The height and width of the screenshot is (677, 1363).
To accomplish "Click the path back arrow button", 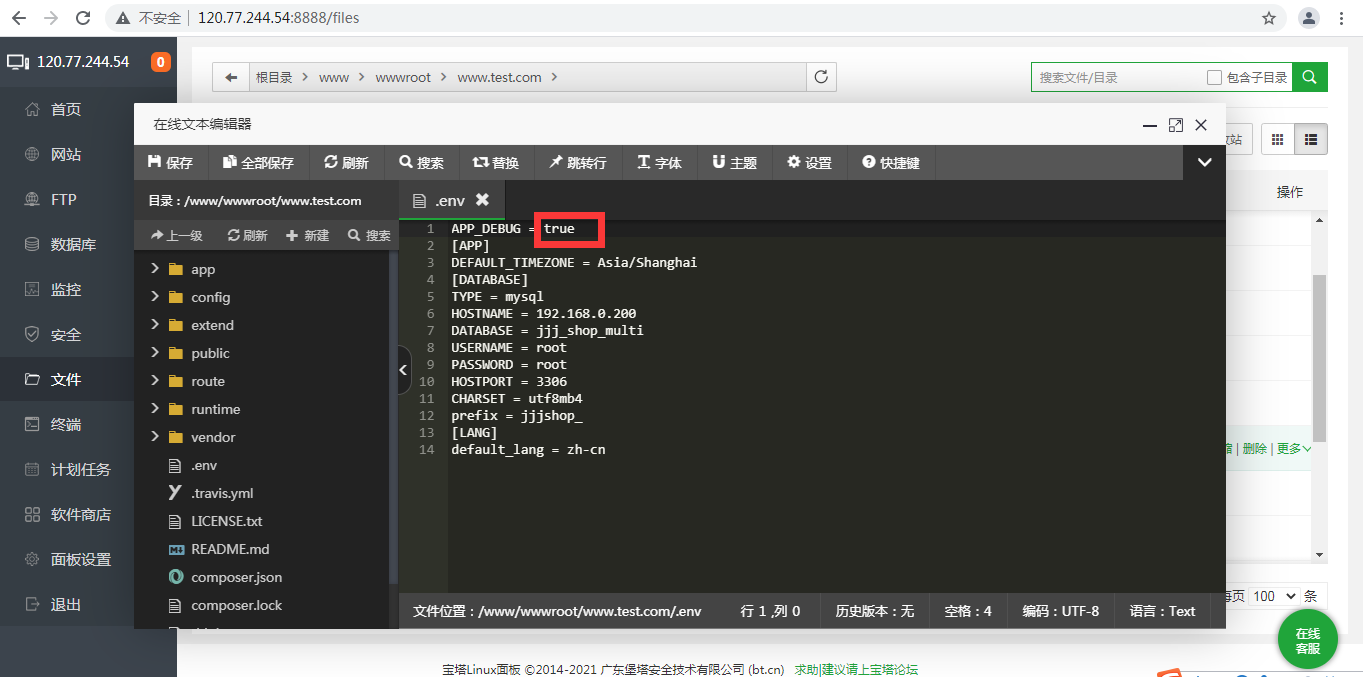I will click(231, 77).
